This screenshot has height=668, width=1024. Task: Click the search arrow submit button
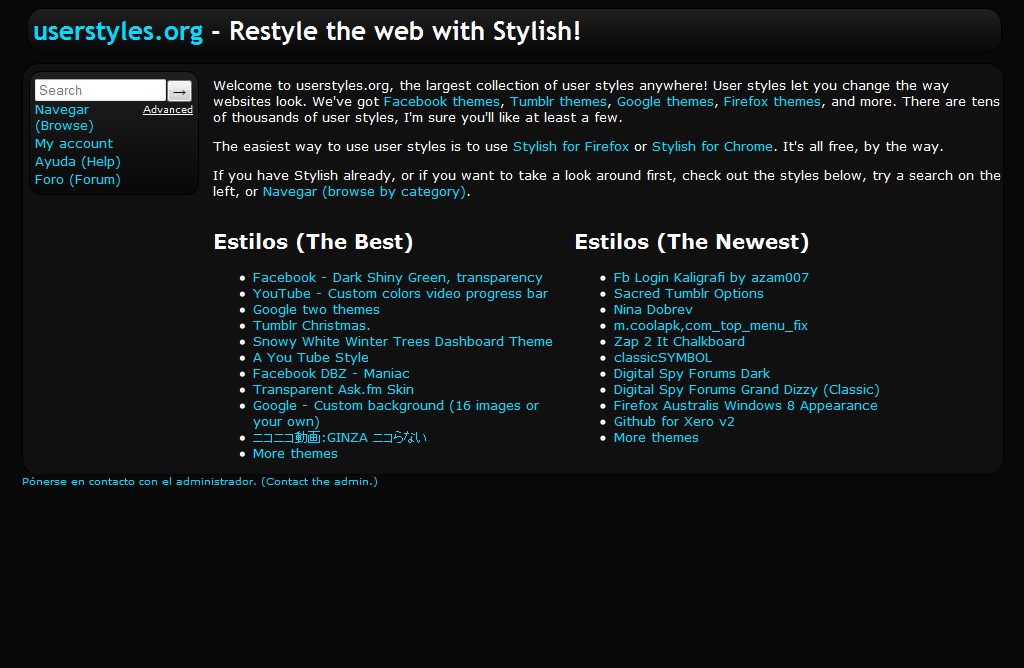(180, 91)
